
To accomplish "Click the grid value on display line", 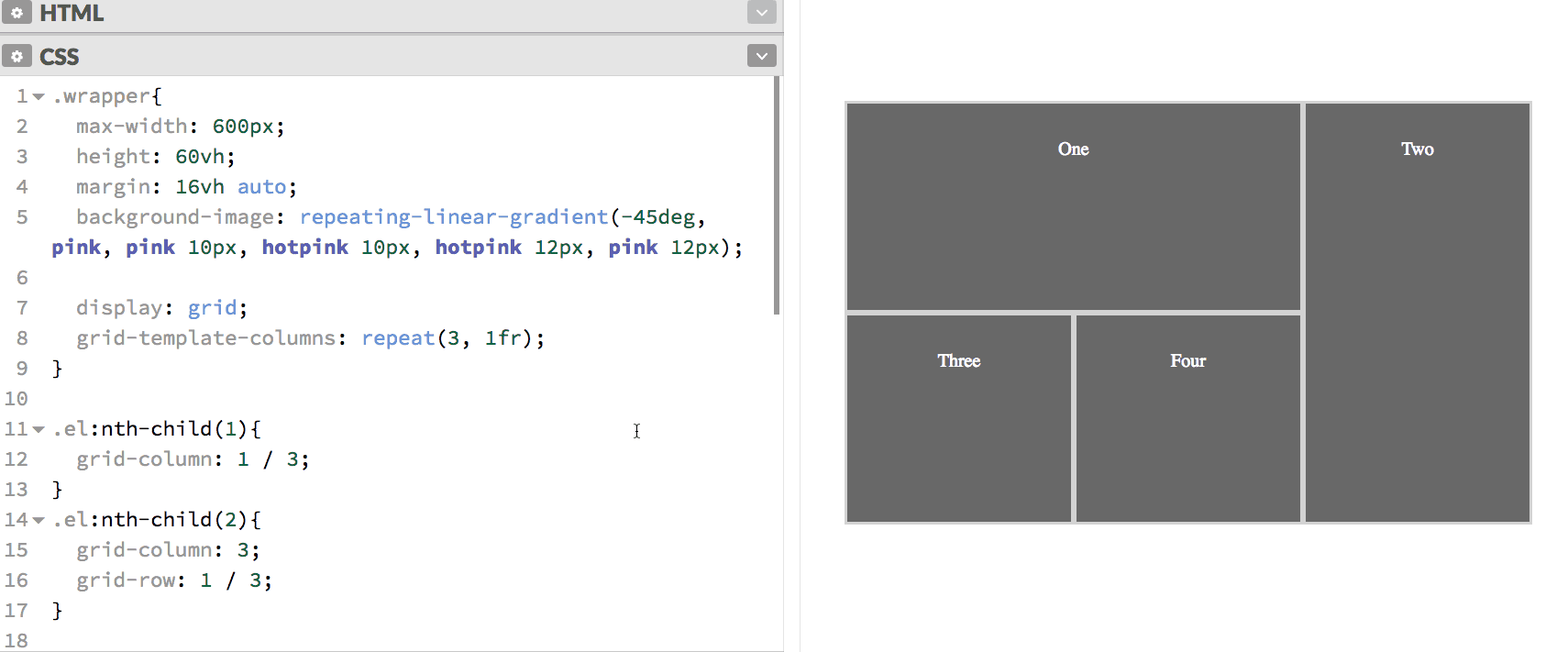I will (212, 308).
